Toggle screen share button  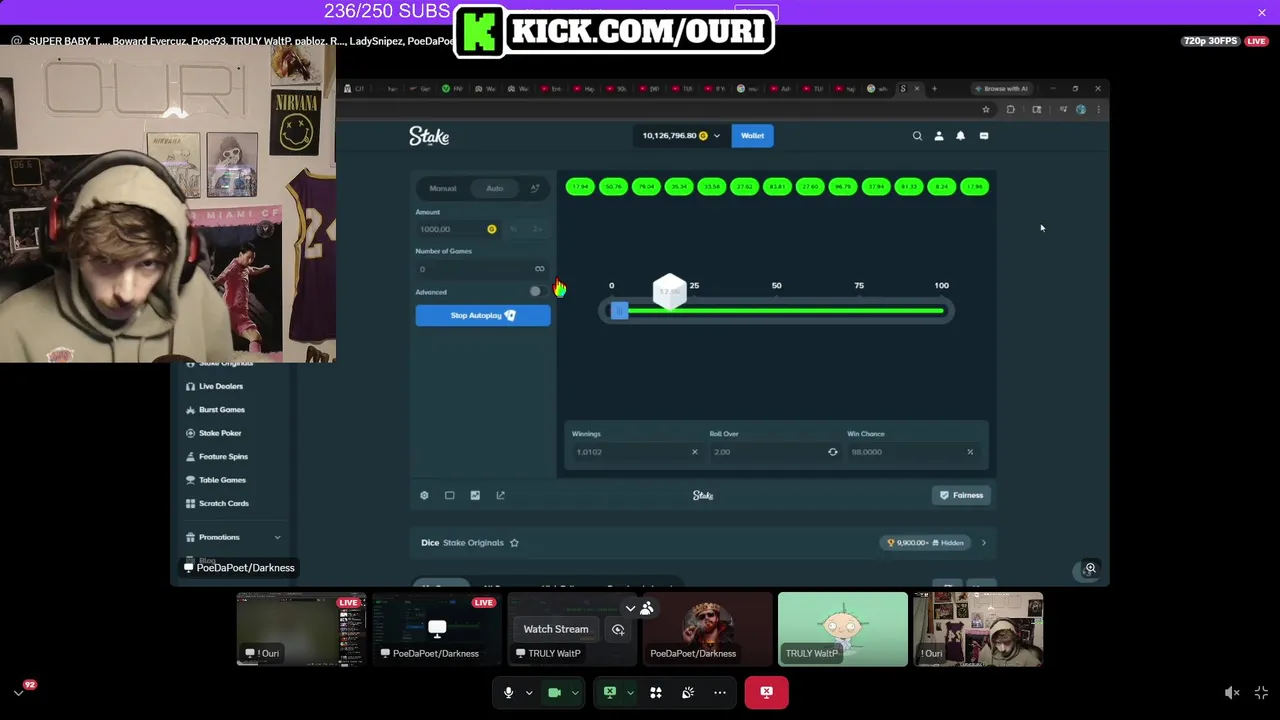point(610,692)
